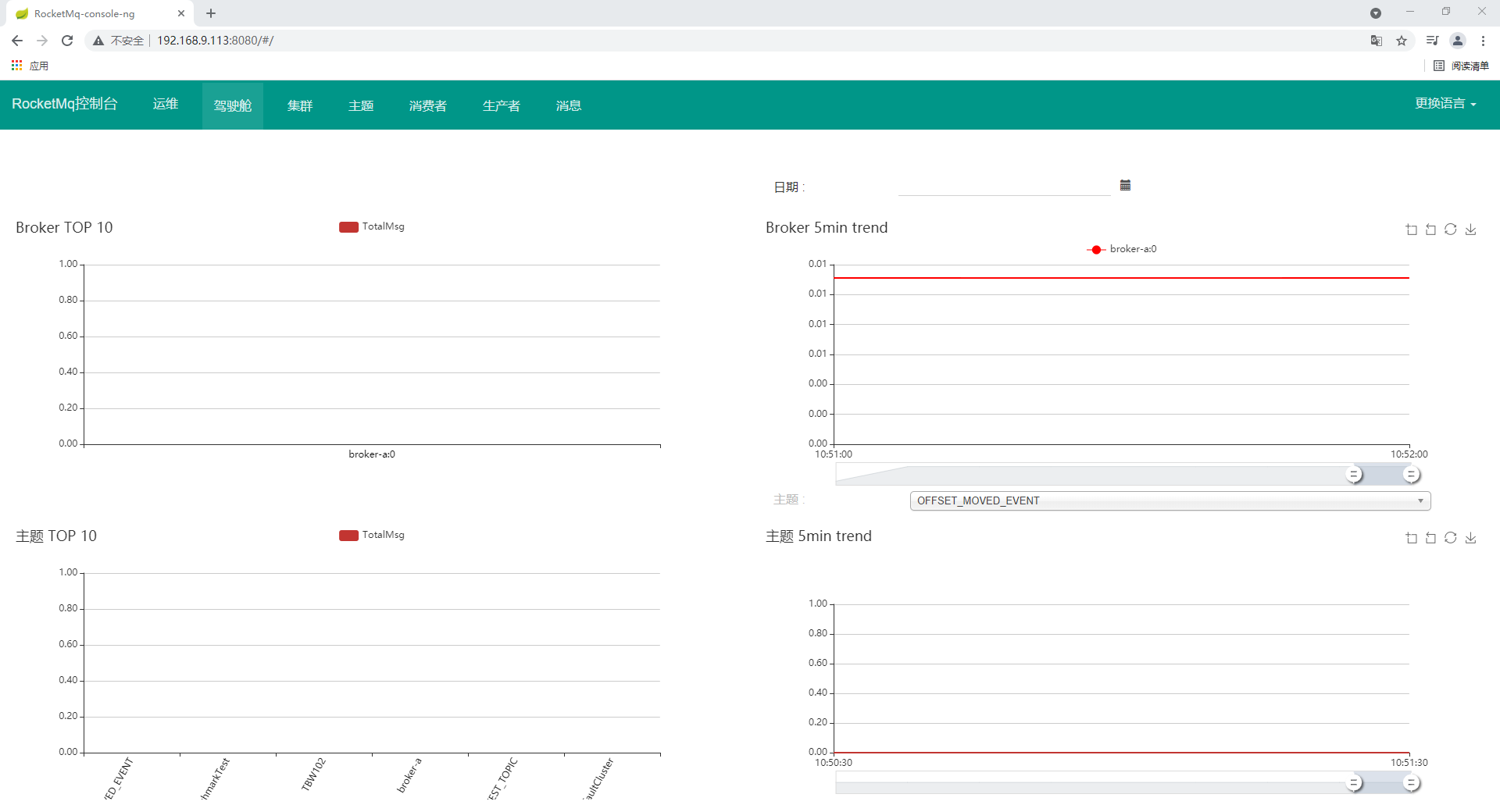This screenshot has width=1500, height=812.
Task: Click the DefaultCluster axis label
Action: pos(599,779)
